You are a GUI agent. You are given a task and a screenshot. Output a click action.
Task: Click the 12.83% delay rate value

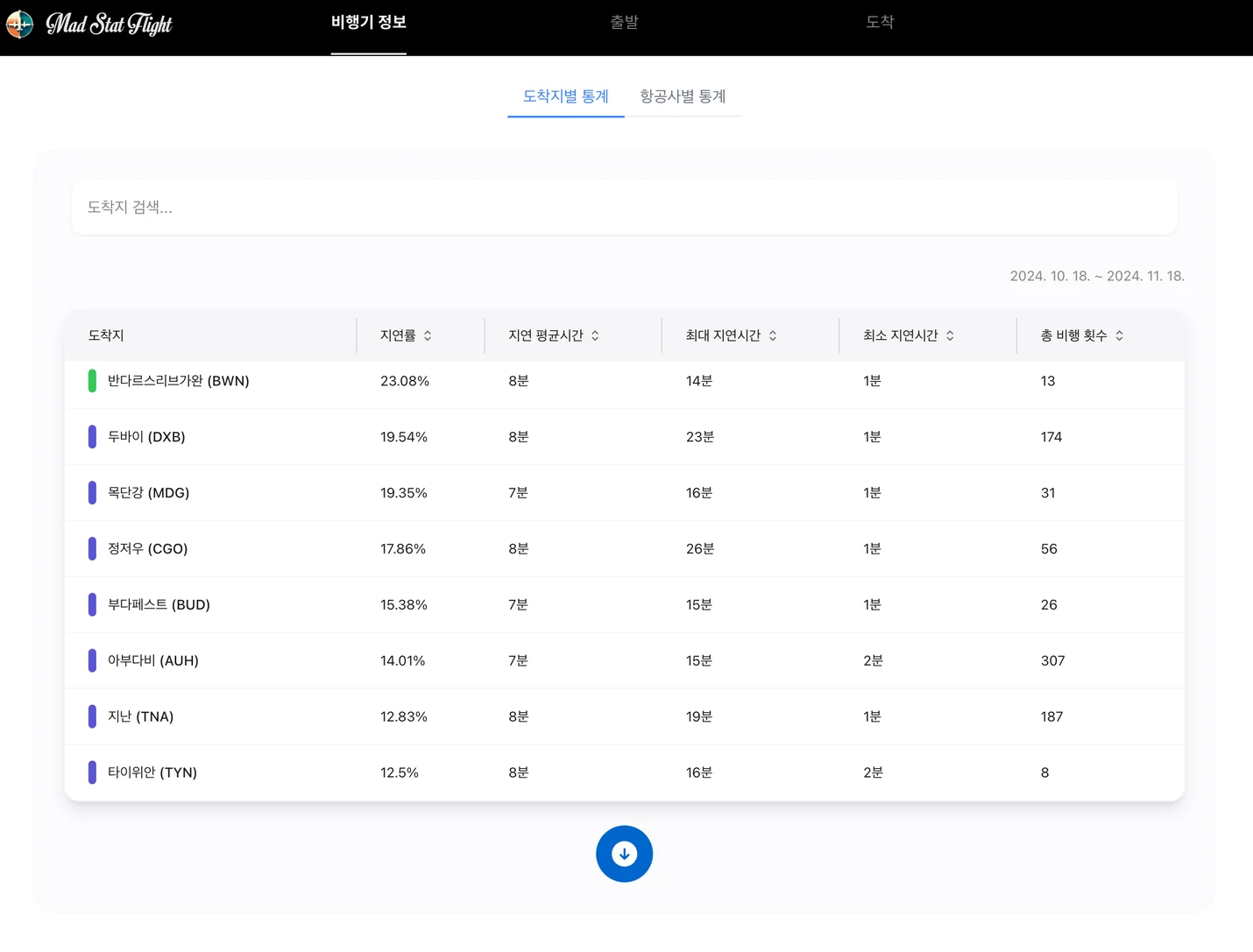404,717
